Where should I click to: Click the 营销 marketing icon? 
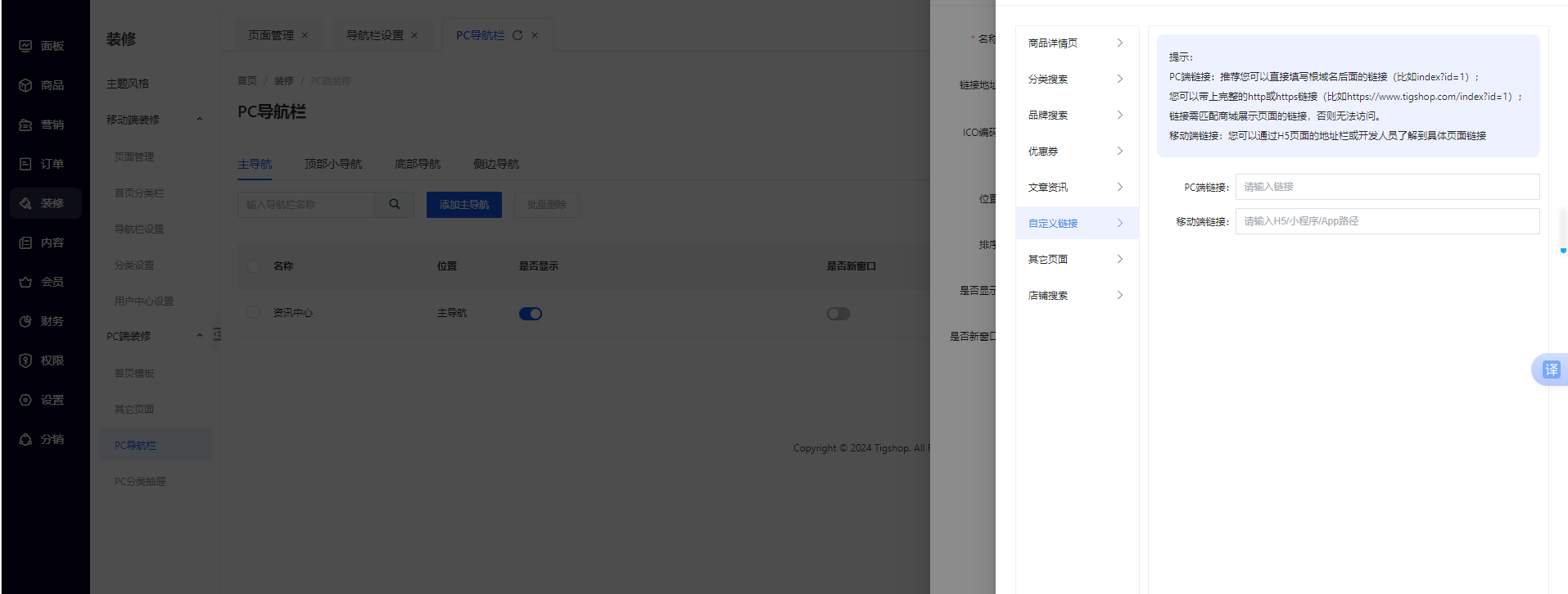25,125
